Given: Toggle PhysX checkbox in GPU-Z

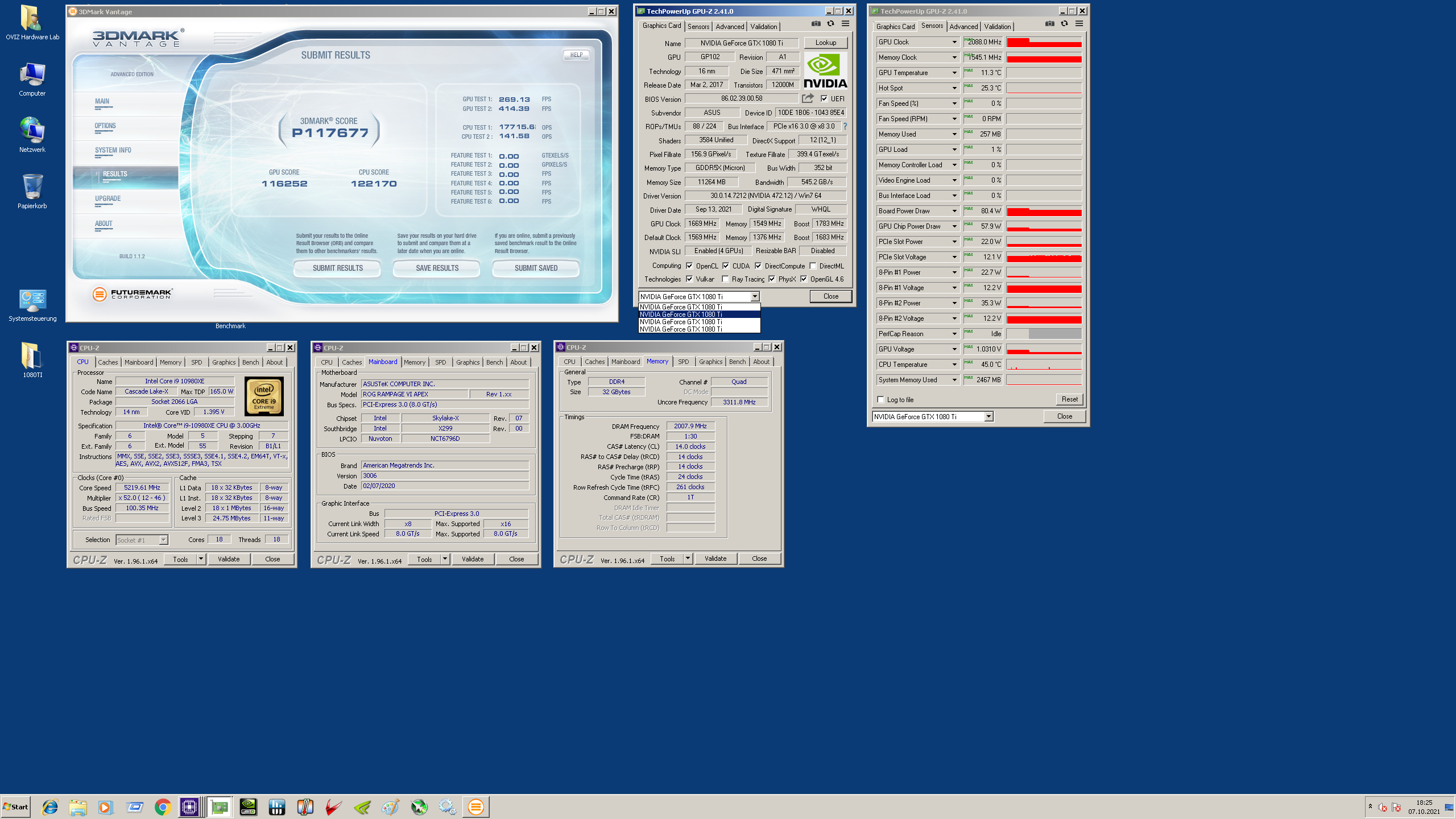Looking at the screenshot, I should coord(772,279).
